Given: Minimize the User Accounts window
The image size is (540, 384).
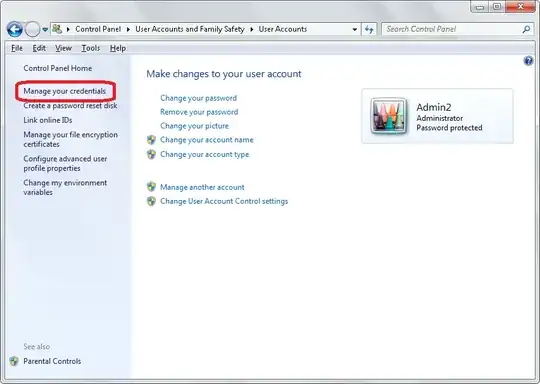Looking at the screenshot, I should 480,7.
